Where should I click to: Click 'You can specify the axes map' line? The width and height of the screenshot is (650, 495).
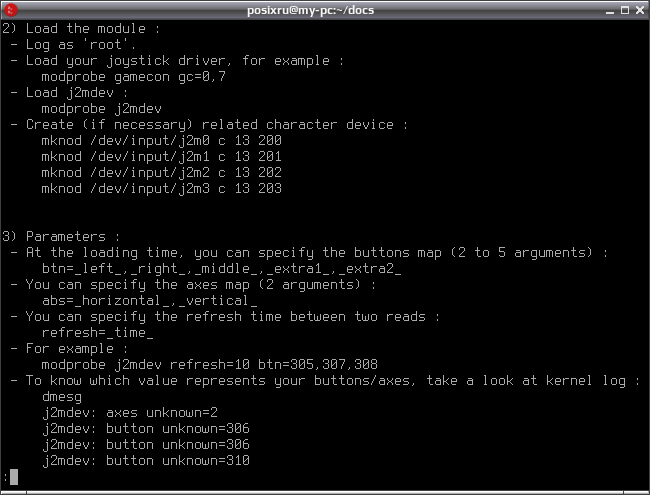click(x=193, y=284)
